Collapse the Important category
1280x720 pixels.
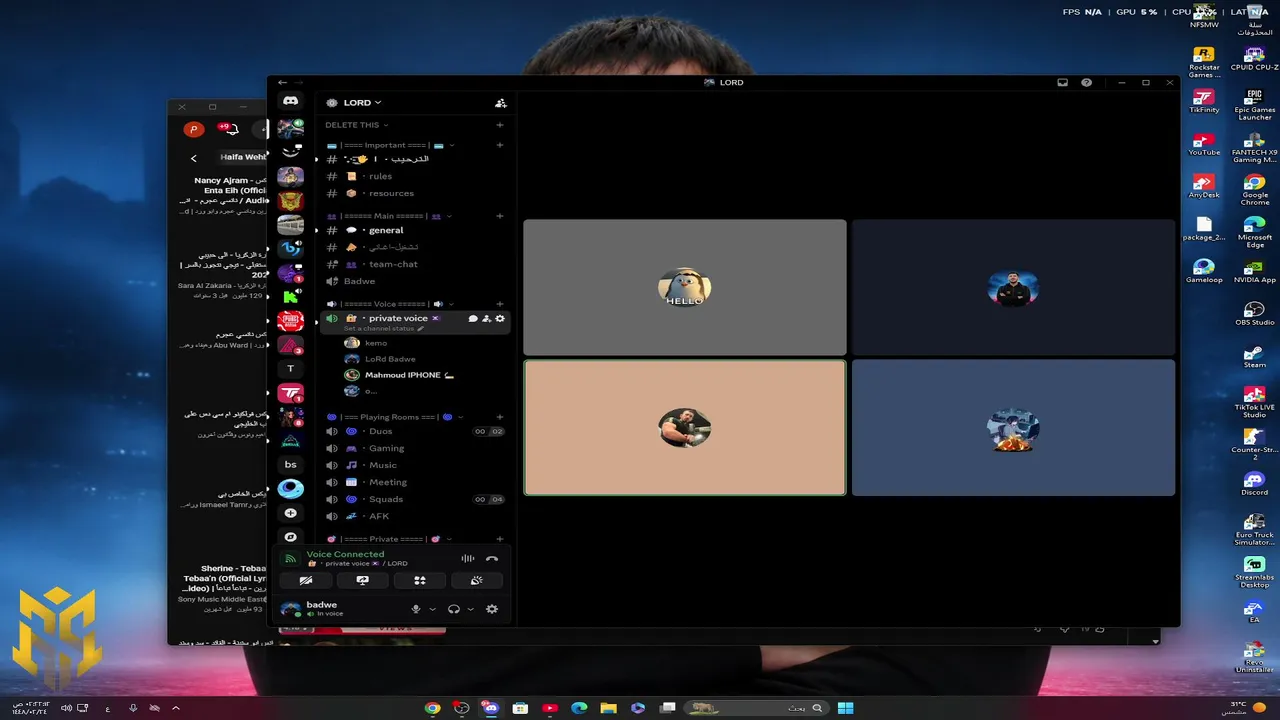point(391,145)
